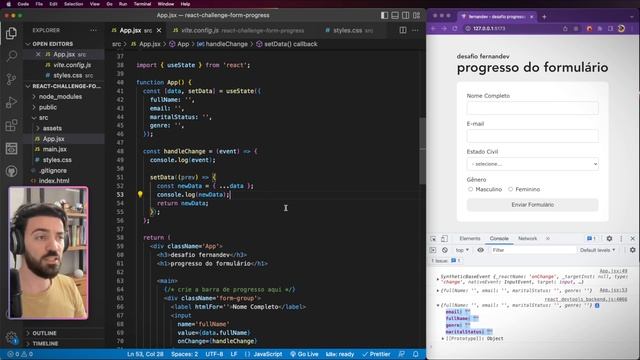The image size is (640, 360).
Task: Click the errors and warnings count in status bar
Action: pos(20,354)
